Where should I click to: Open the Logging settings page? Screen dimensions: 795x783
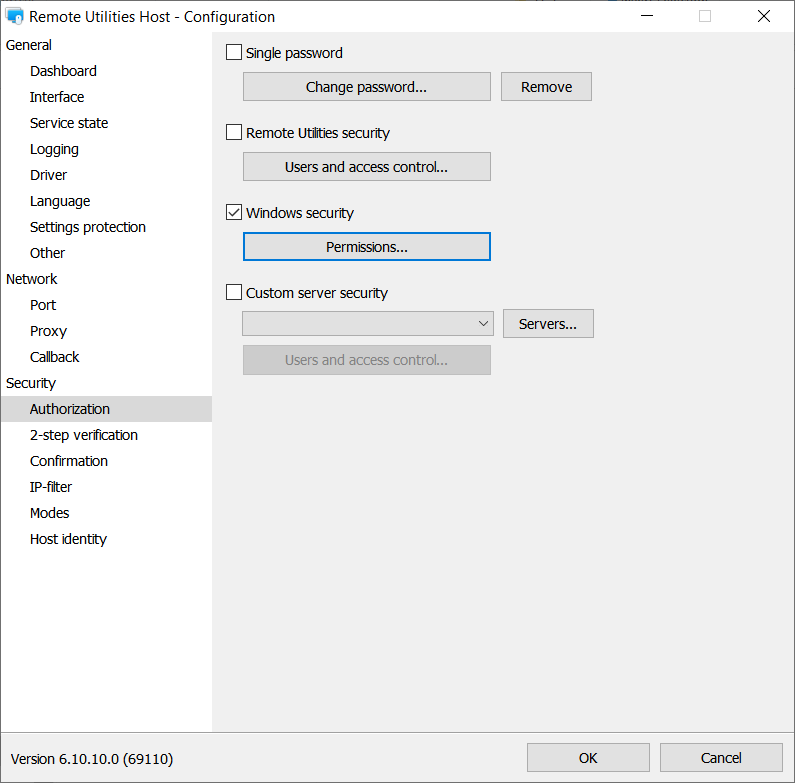(54, 149)
